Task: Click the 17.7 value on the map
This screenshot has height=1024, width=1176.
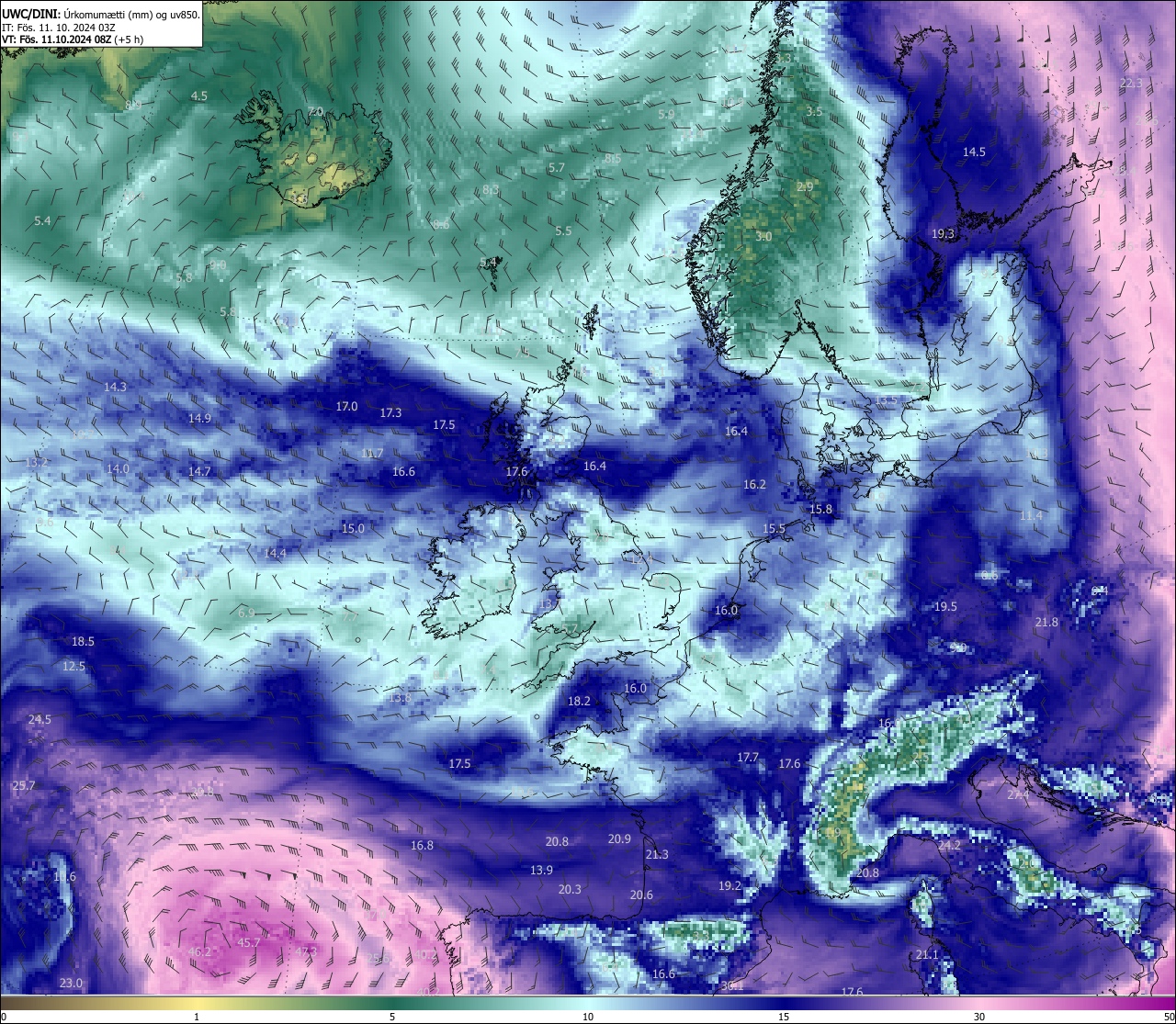Action: [x=748, y=758]
